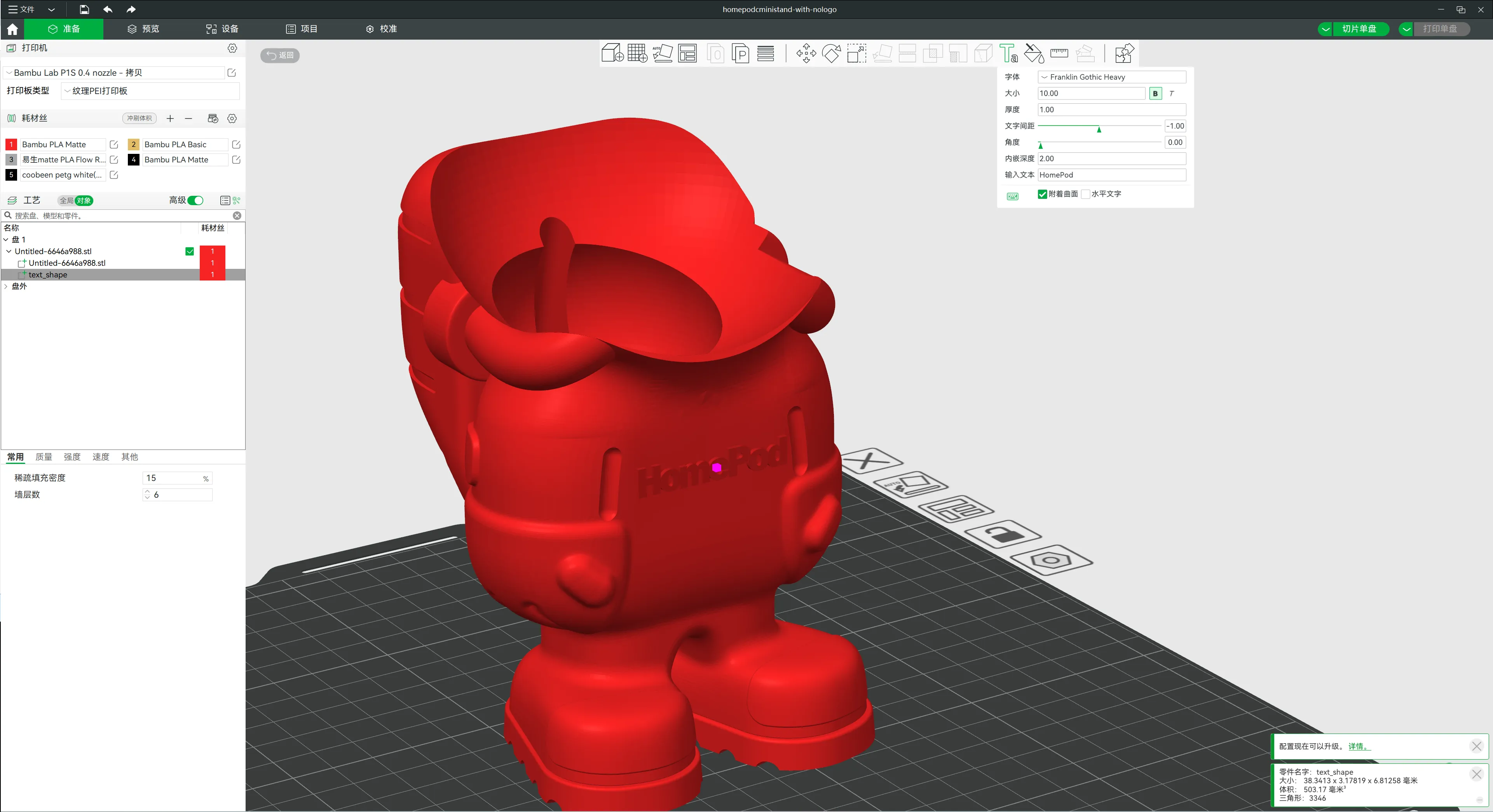The width and height of the screenshot is (1493, 812).
Task: Open the Variable layer height tool
Action: click(x=766, y=53)
